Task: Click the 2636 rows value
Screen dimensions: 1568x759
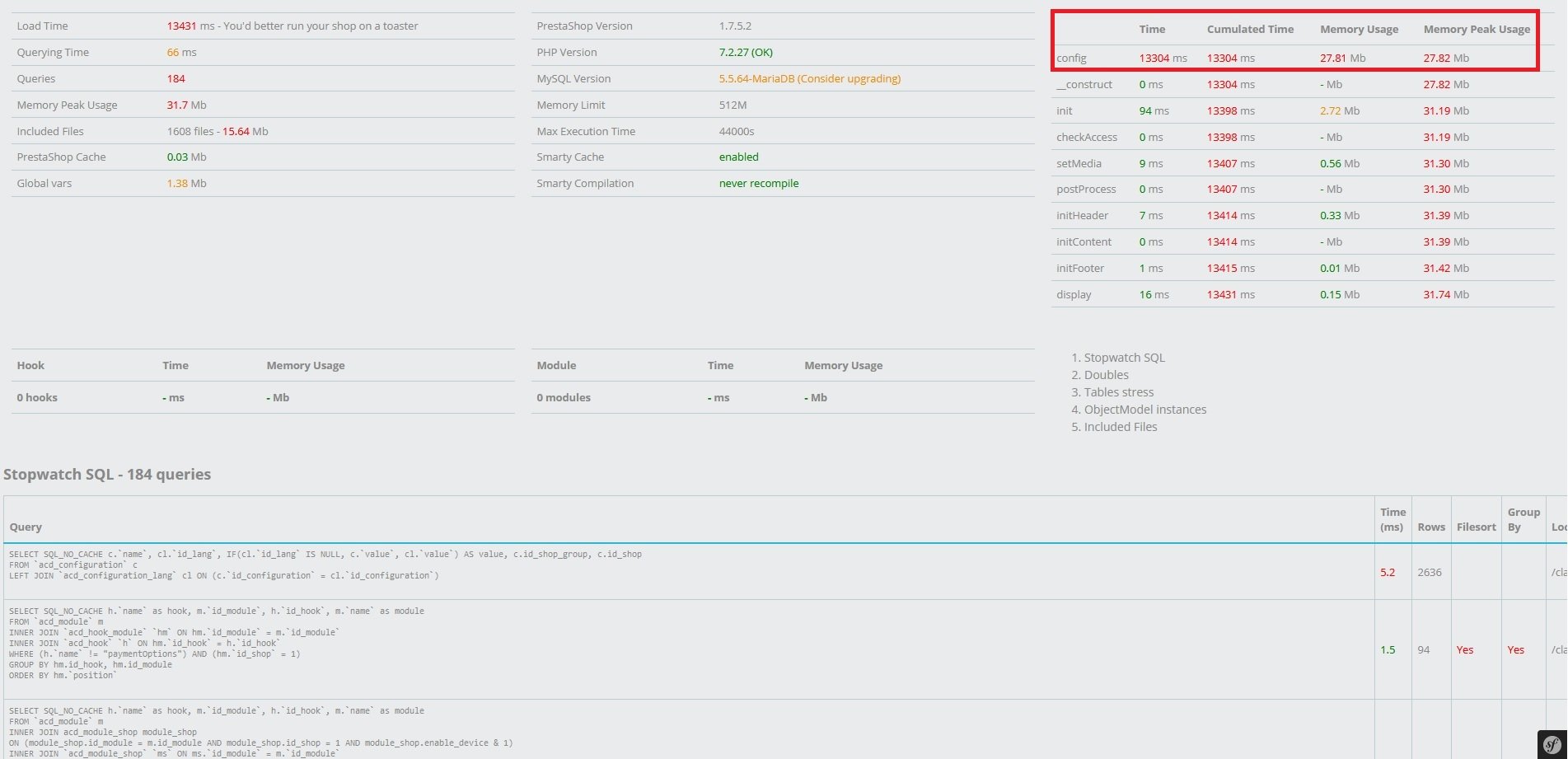Action: point(1430,572)
